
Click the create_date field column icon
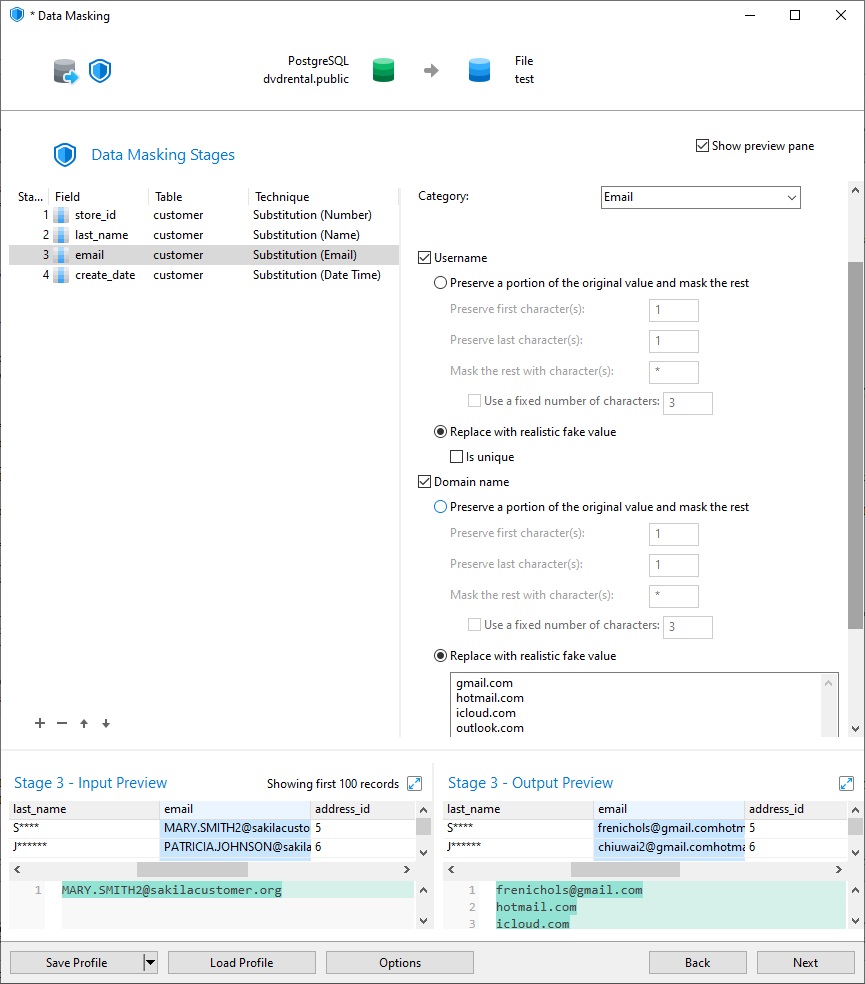coord(61,275)
